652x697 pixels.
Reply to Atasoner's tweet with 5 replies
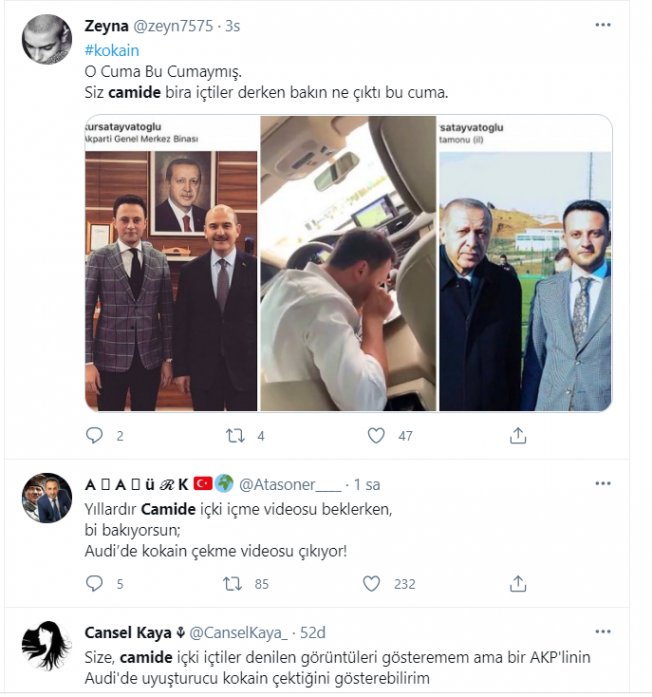click(x=94, y=583)
